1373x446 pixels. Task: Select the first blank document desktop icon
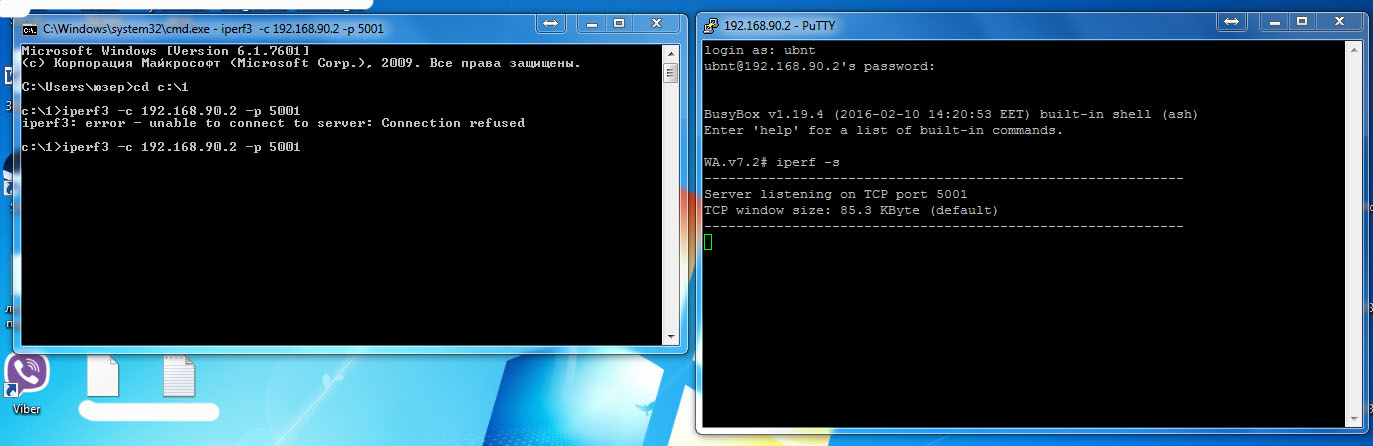point(103,377)
